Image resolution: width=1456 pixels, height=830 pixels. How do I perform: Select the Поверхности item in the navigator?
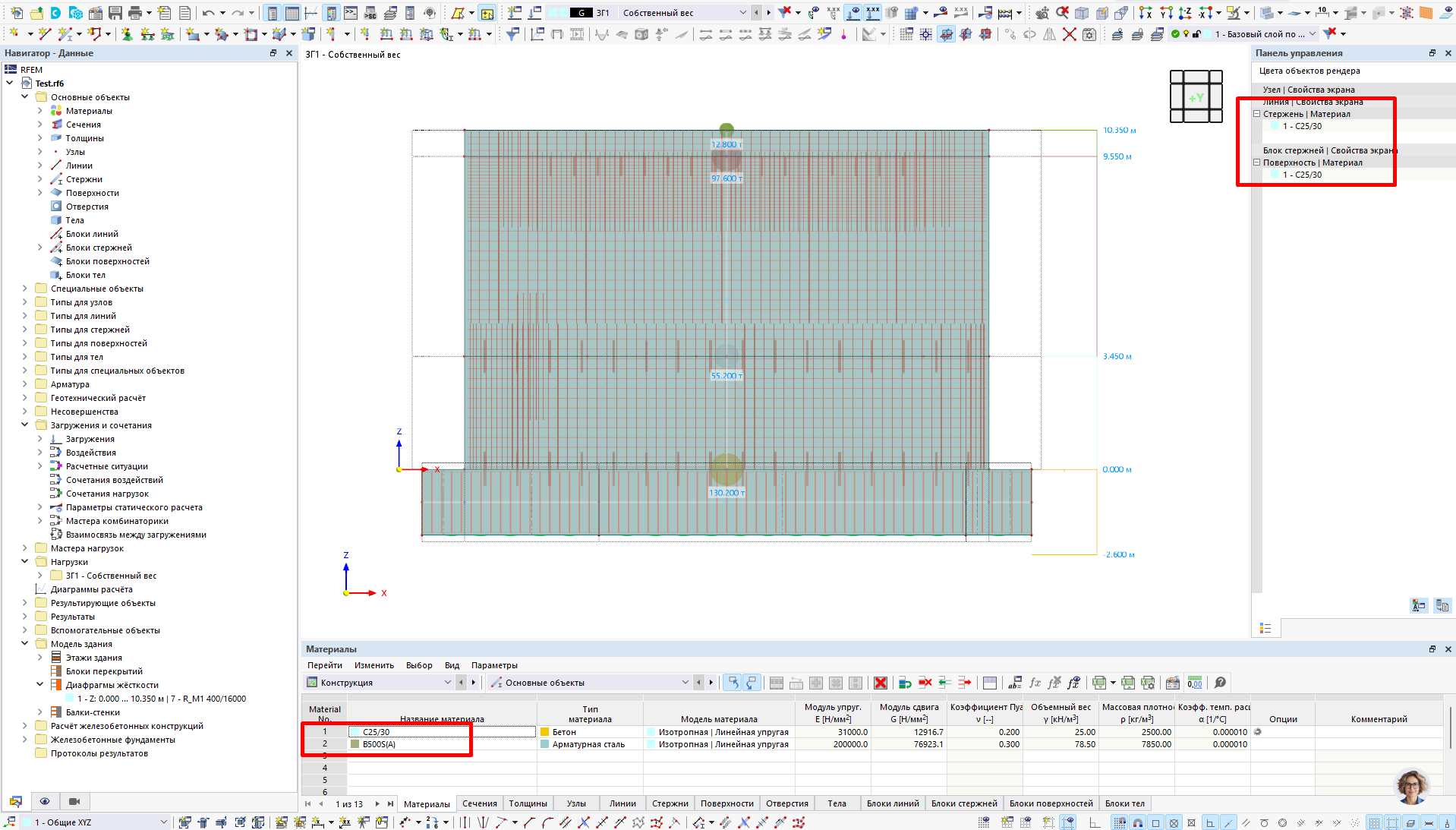pos(92,193)
